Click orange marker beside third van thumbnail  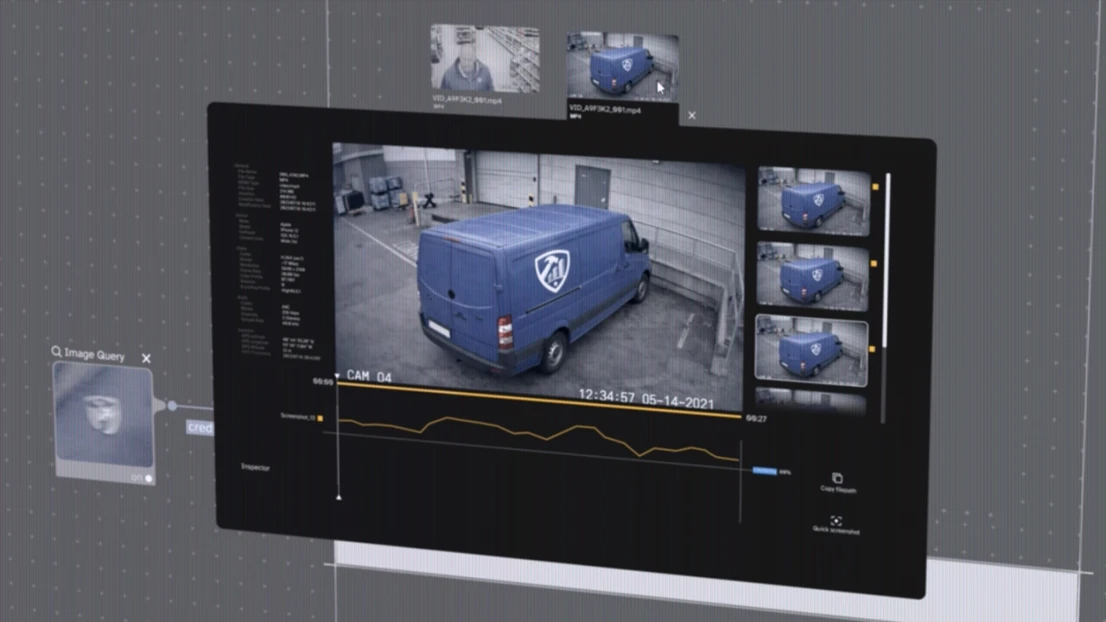coord(873,349)
